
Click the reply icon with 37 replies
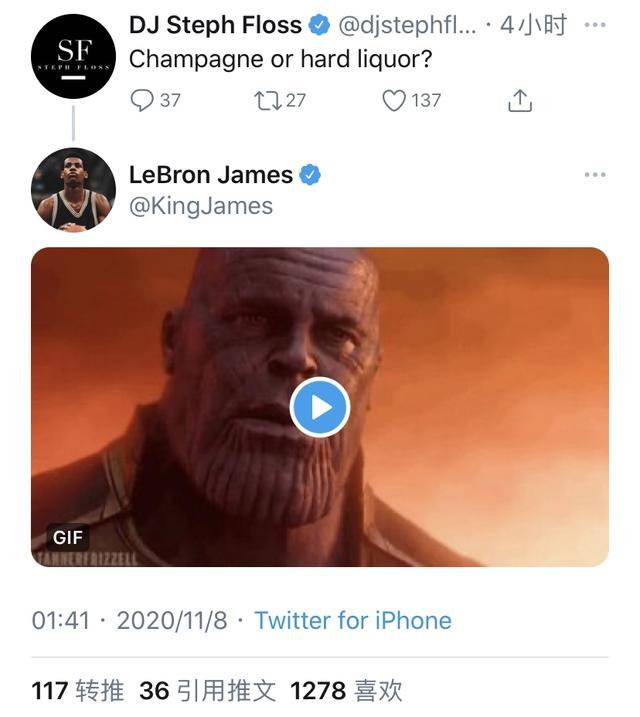(x=143, y=100)
